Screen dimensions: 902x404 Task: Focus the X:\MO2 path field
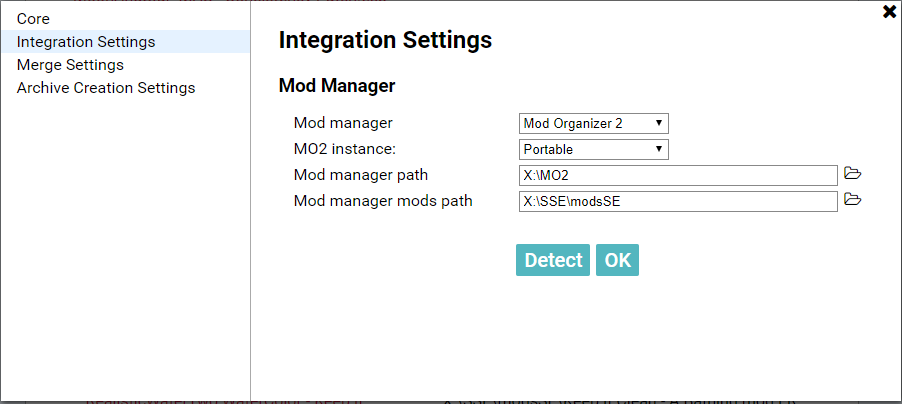point(677,176)
